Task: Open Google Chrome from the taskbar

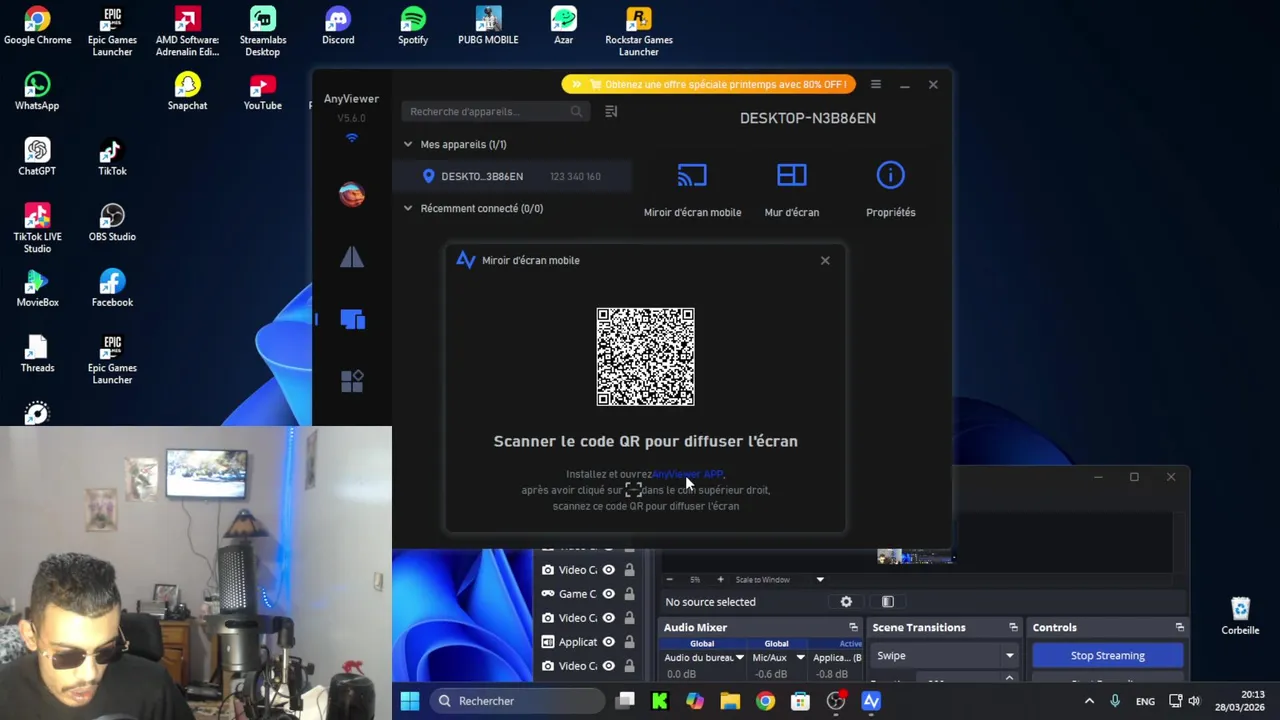Action: [x=765, y=701]
